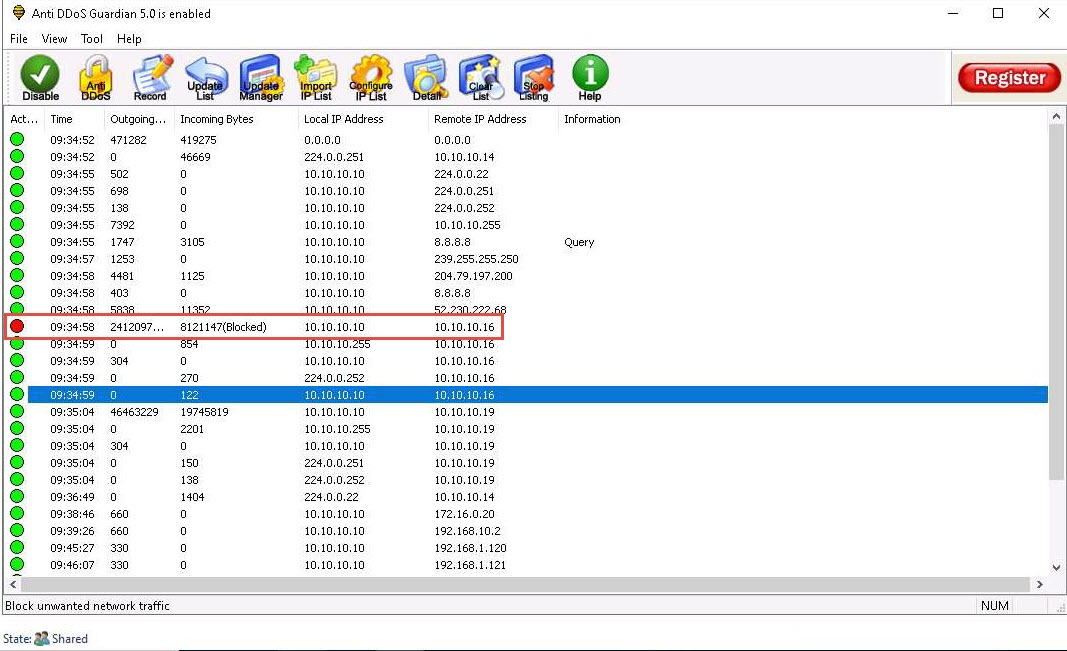Image resolution: width=1067 pixels, height=651 pixels.
Task: Click the incoming value 3105
Action: 192,242
